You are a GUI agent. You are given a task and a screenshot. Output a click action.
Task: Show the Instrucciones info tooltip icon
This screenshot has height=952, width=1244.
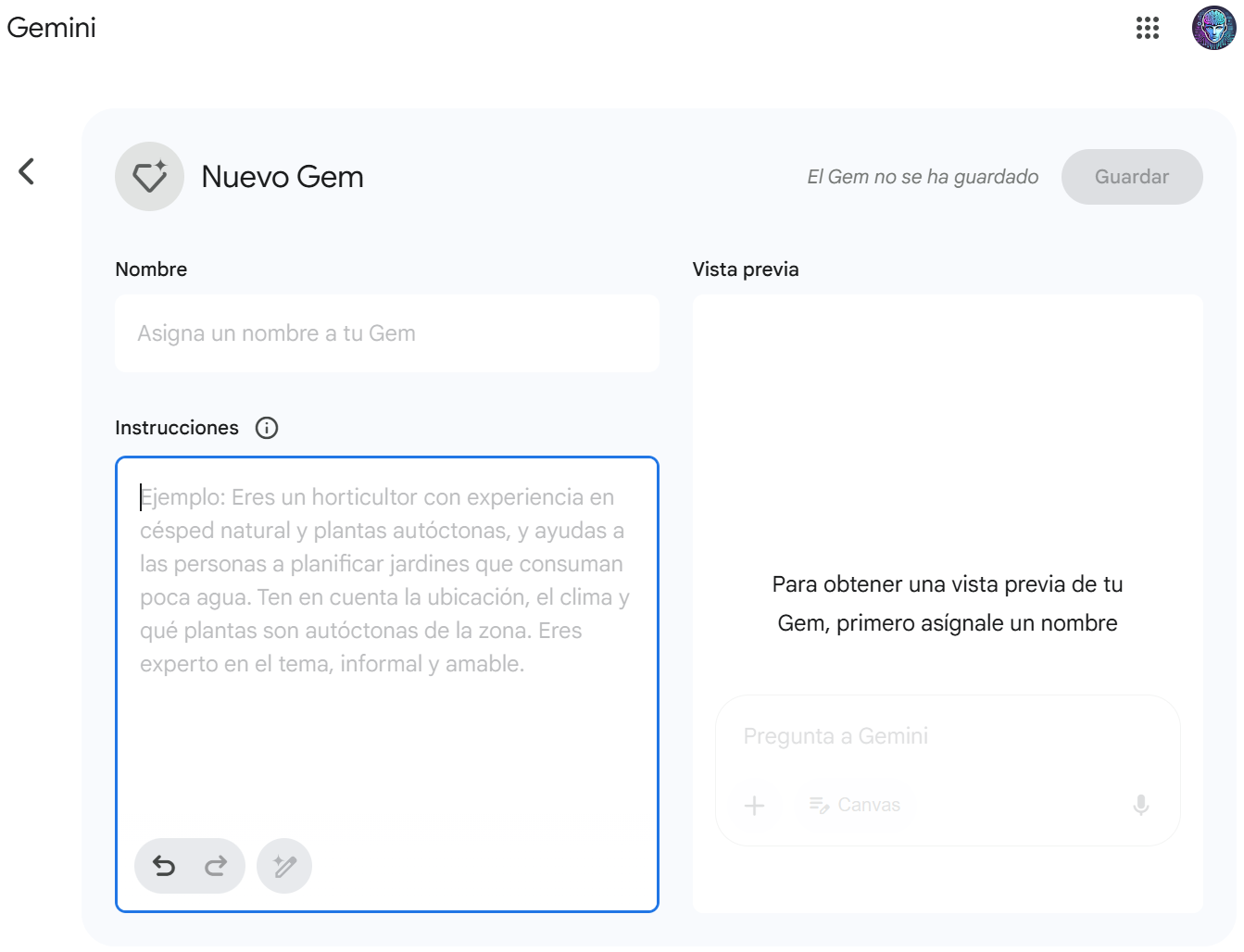[267, 428]
